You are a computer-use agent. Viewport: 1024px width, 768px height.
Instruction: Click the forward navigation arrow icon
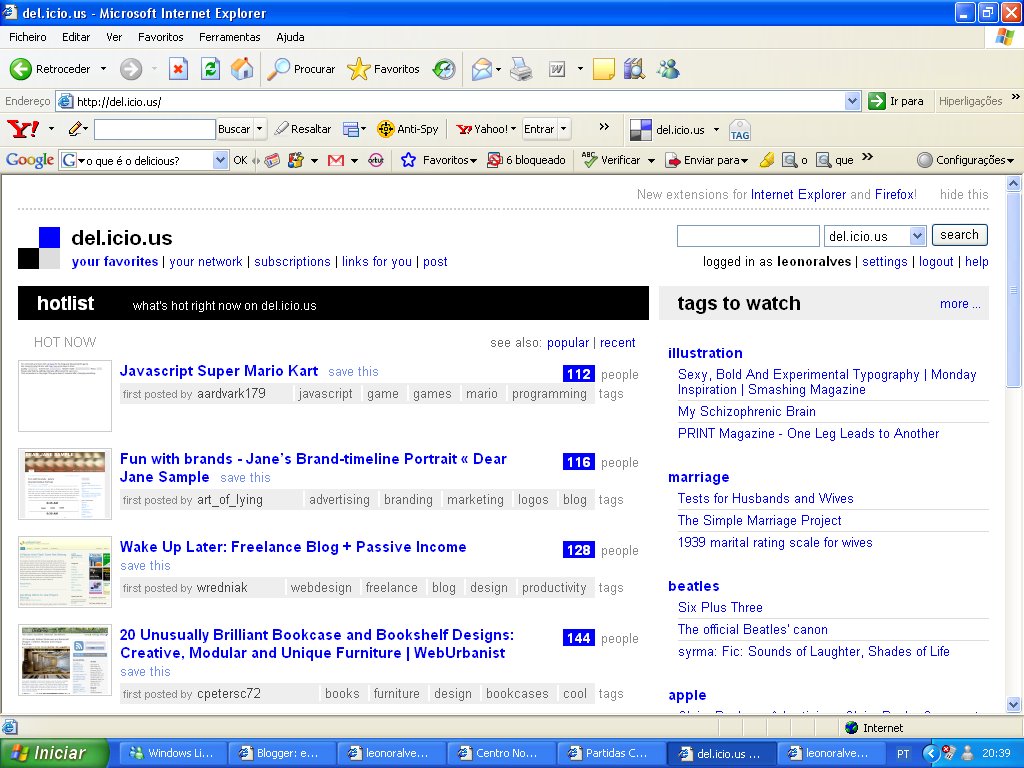point(131,69)
